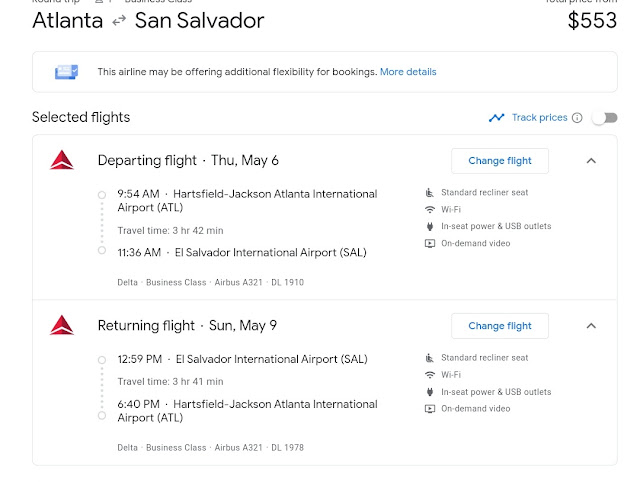Open the More details link

(408, 72)
